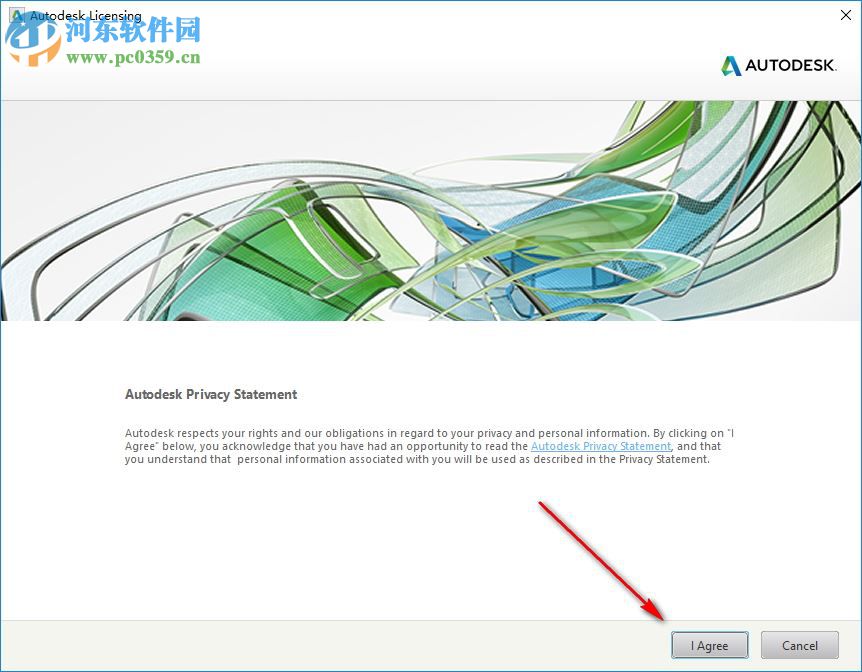
Task: Click the abstract ribbon banner artwork
Action: coord(431,211)
